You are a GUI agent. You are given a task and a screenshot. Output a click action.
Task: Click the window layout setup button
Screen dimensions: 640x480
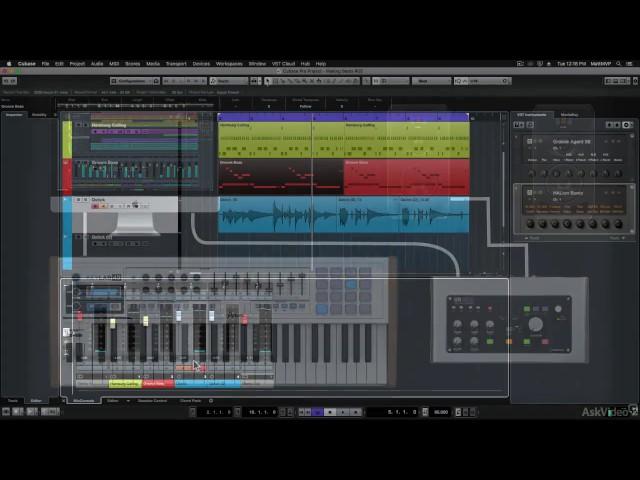tap(616, 81)
